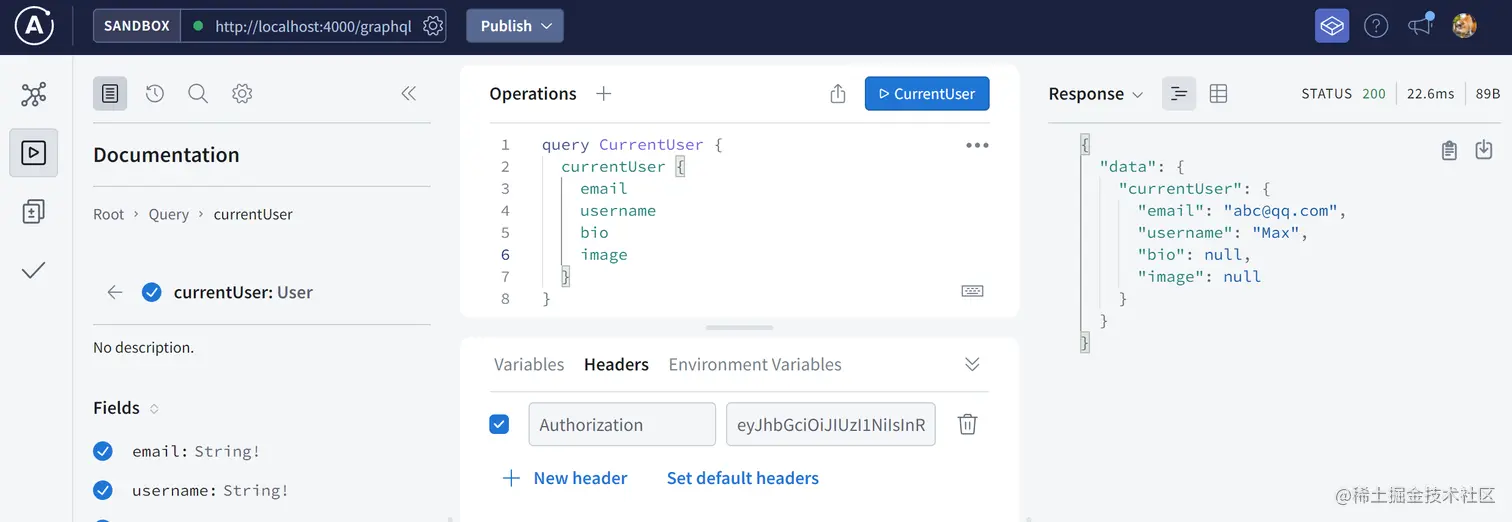Select the Documentation panel icon
Screen dimensions: 1512x522
click(x=110, y=94)
